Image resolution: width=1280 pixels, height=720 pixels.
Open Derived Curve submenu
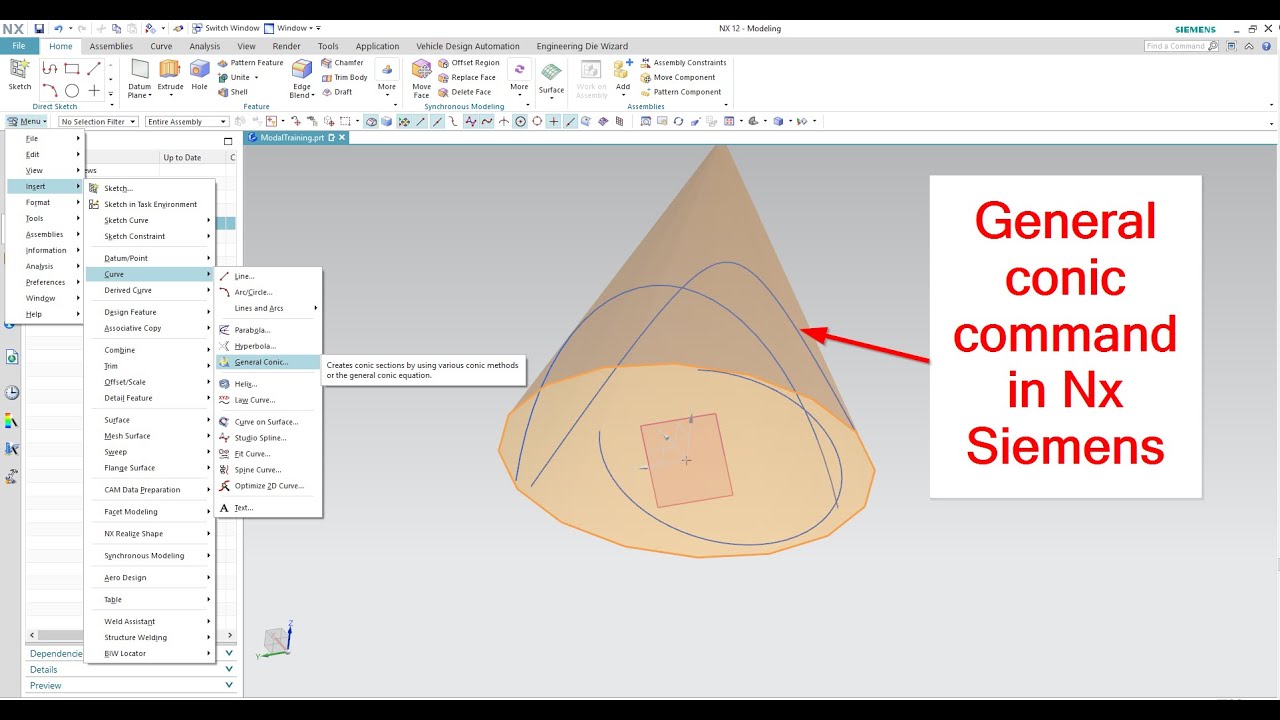(150, 290)
